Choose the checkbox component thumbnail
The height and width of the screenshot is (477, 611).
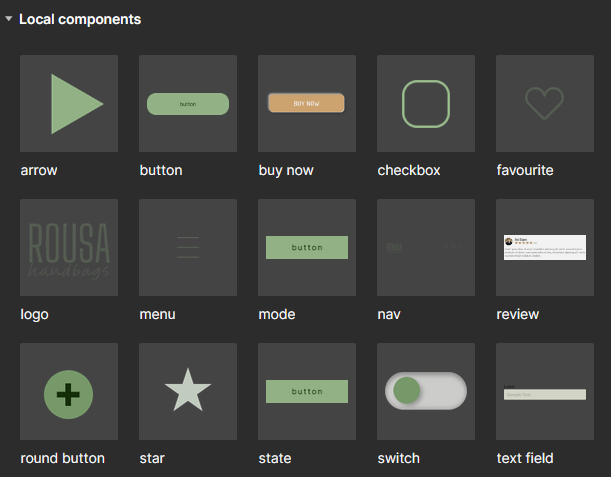point(426,103)
